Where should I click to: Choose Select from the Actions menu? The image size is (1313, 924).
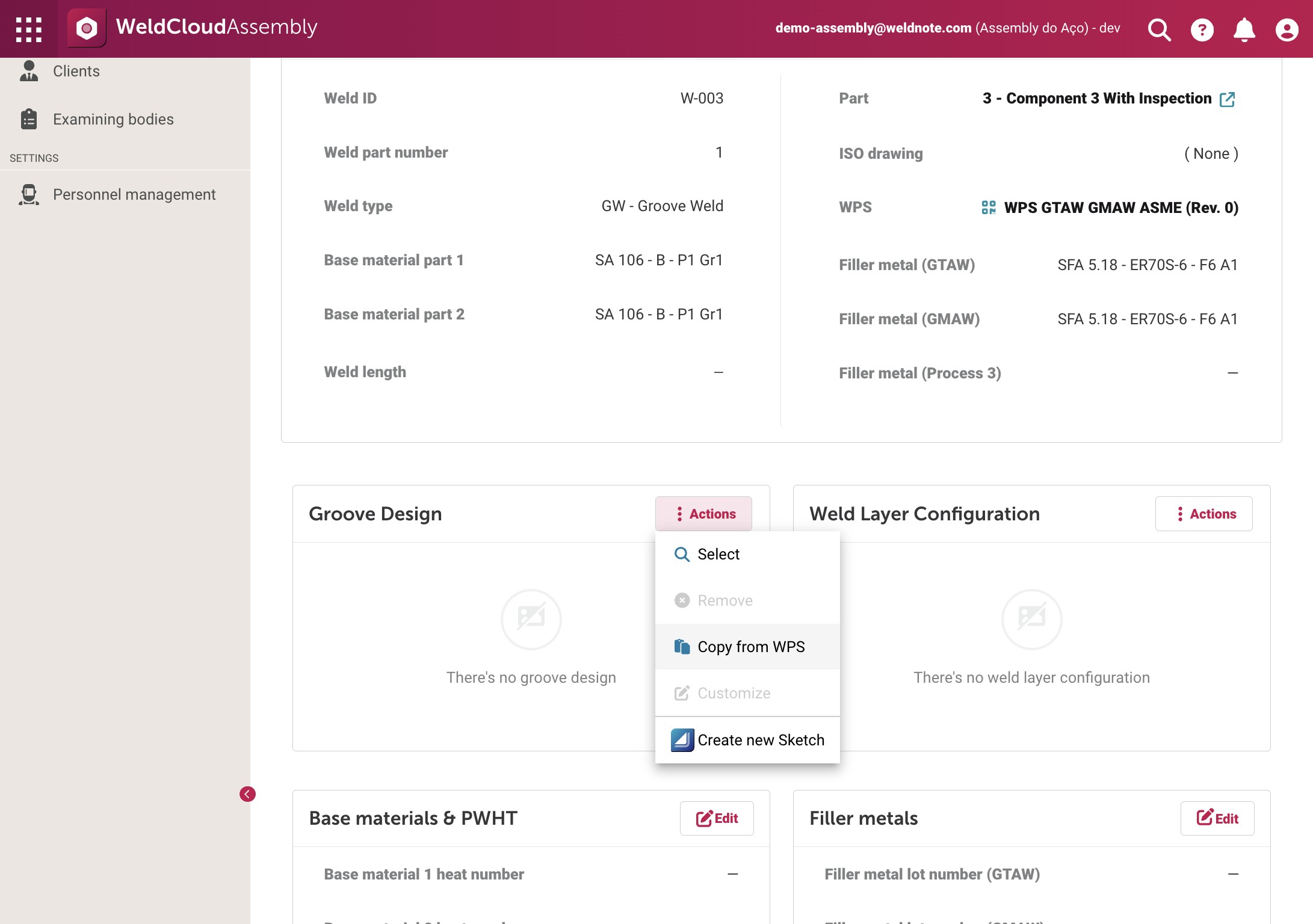(747, 554)
